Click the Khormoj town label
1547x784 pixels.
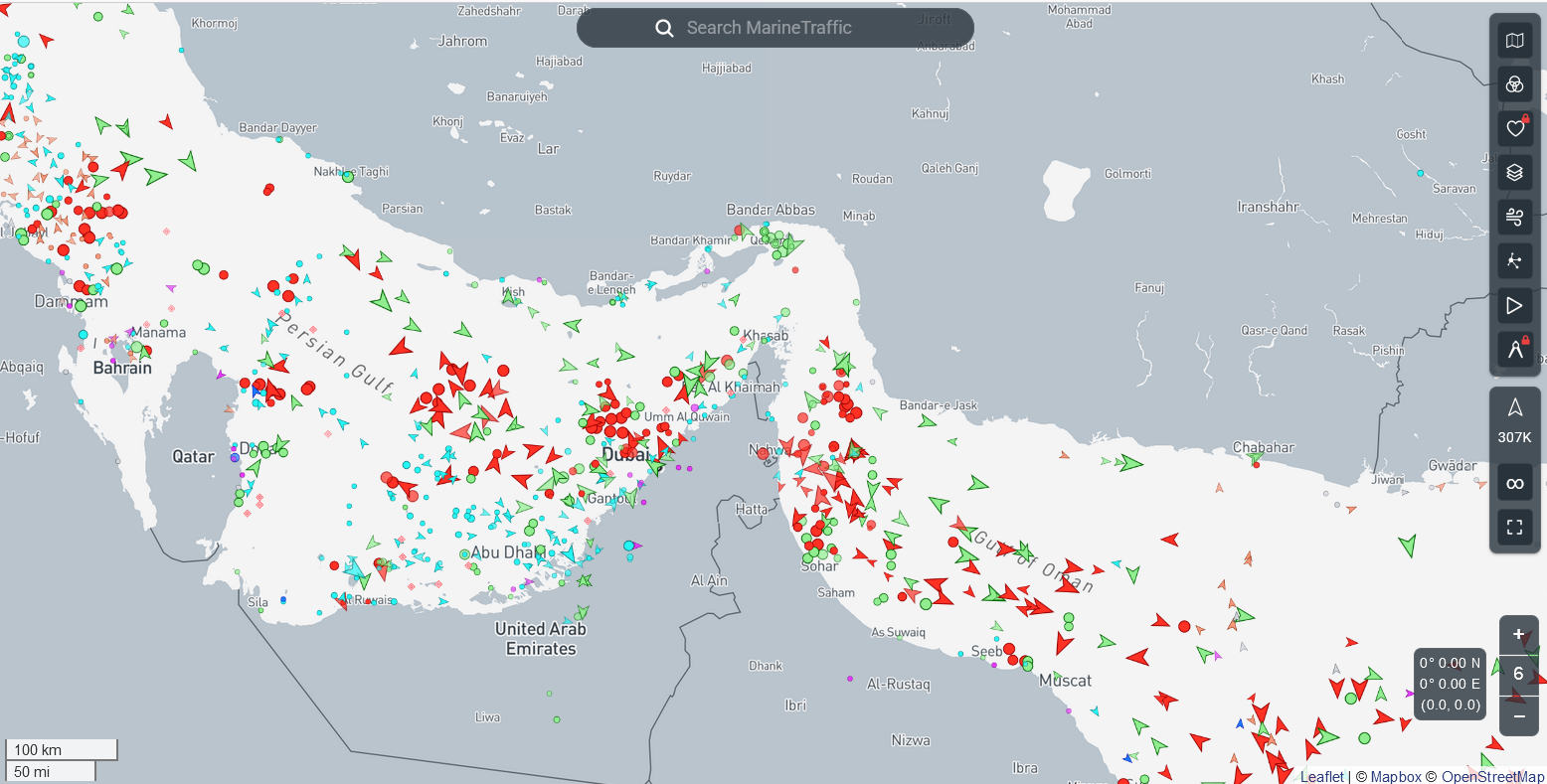[x=214, y=23]
